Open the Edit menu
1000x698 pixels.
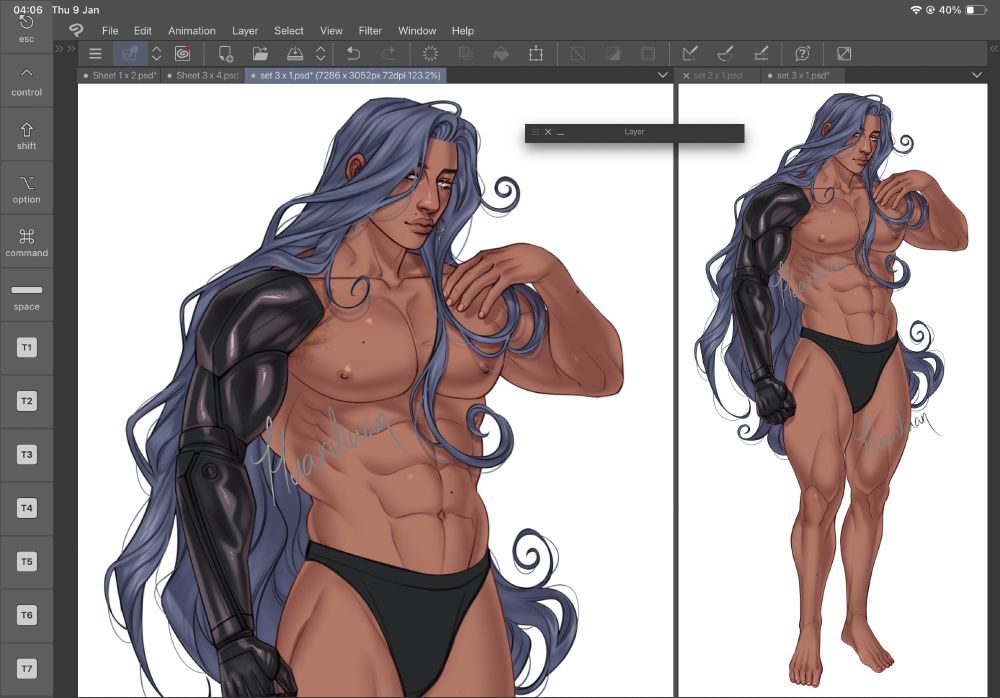pos(142,31)
